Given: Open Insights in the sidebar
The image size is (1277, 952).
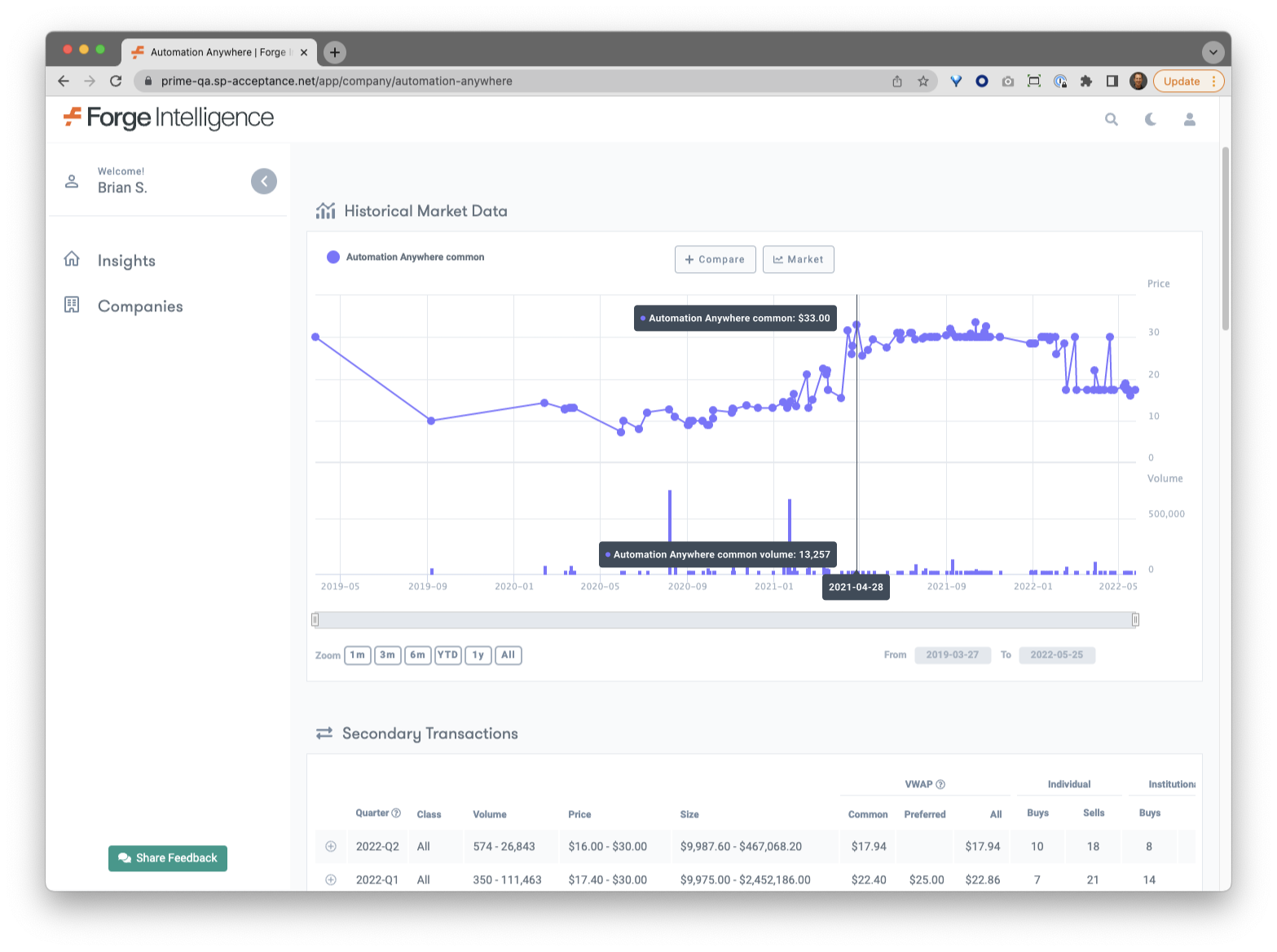Looking at the screenshot, I should point(125,261).
